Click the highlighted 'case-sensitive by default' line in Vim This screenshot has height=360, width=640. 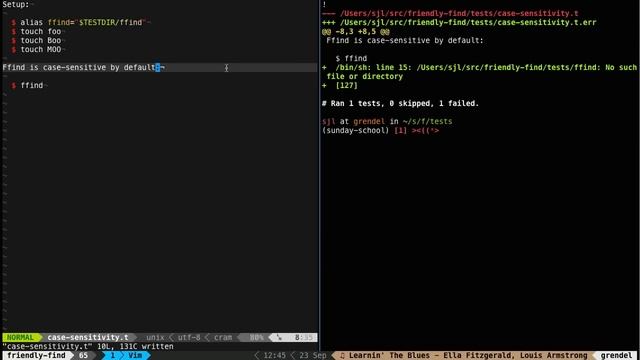pyautogui.click(x=160, y=67)
